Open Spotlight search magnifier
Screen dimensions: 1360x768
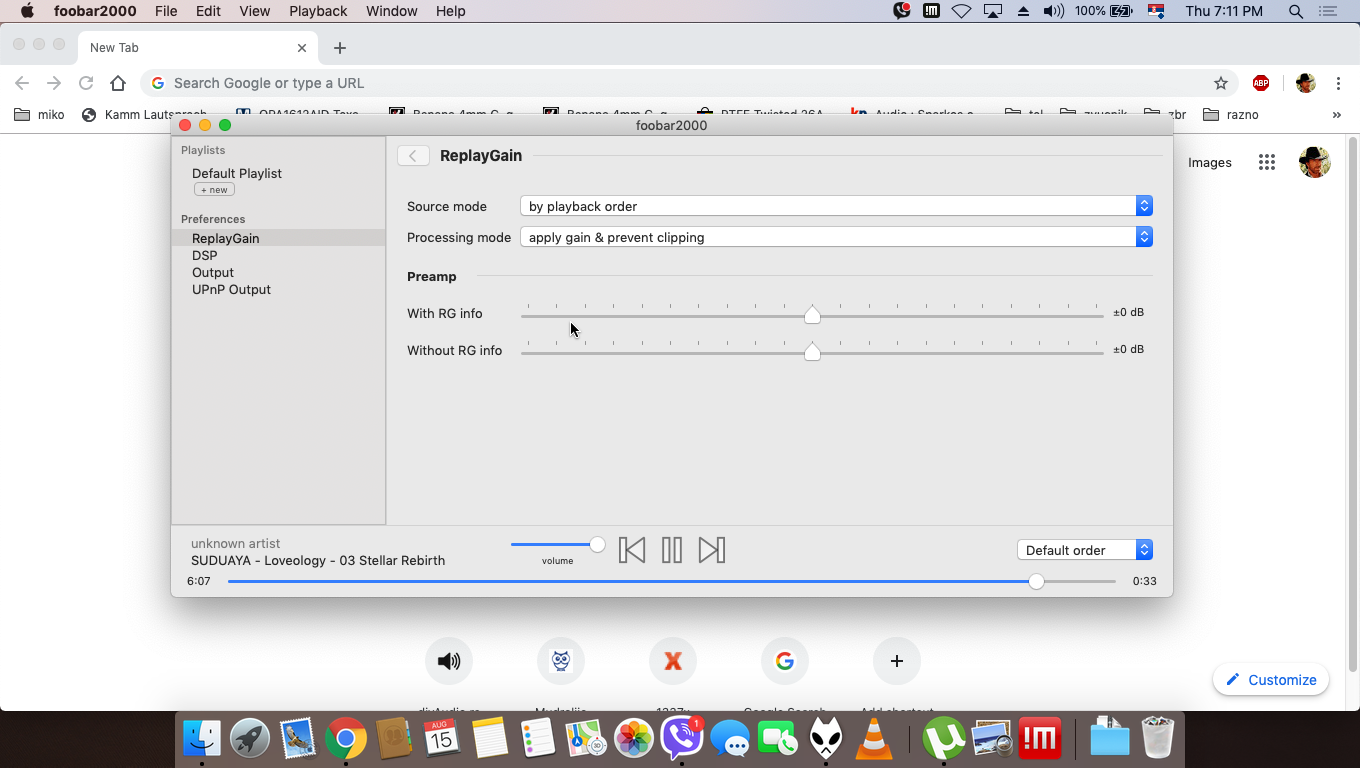click(1296, 11)
